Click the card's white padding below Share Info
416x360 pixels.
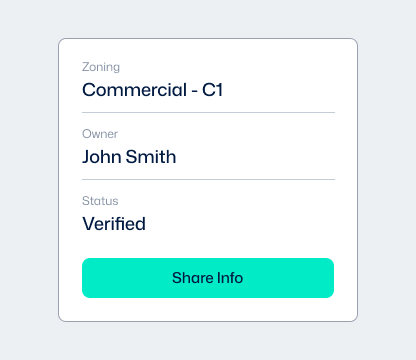208,310
